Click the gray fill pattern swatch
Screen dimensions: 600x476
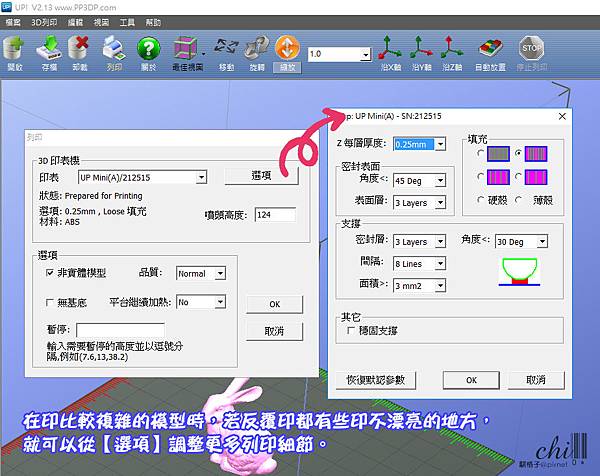[x=498, y=154]
